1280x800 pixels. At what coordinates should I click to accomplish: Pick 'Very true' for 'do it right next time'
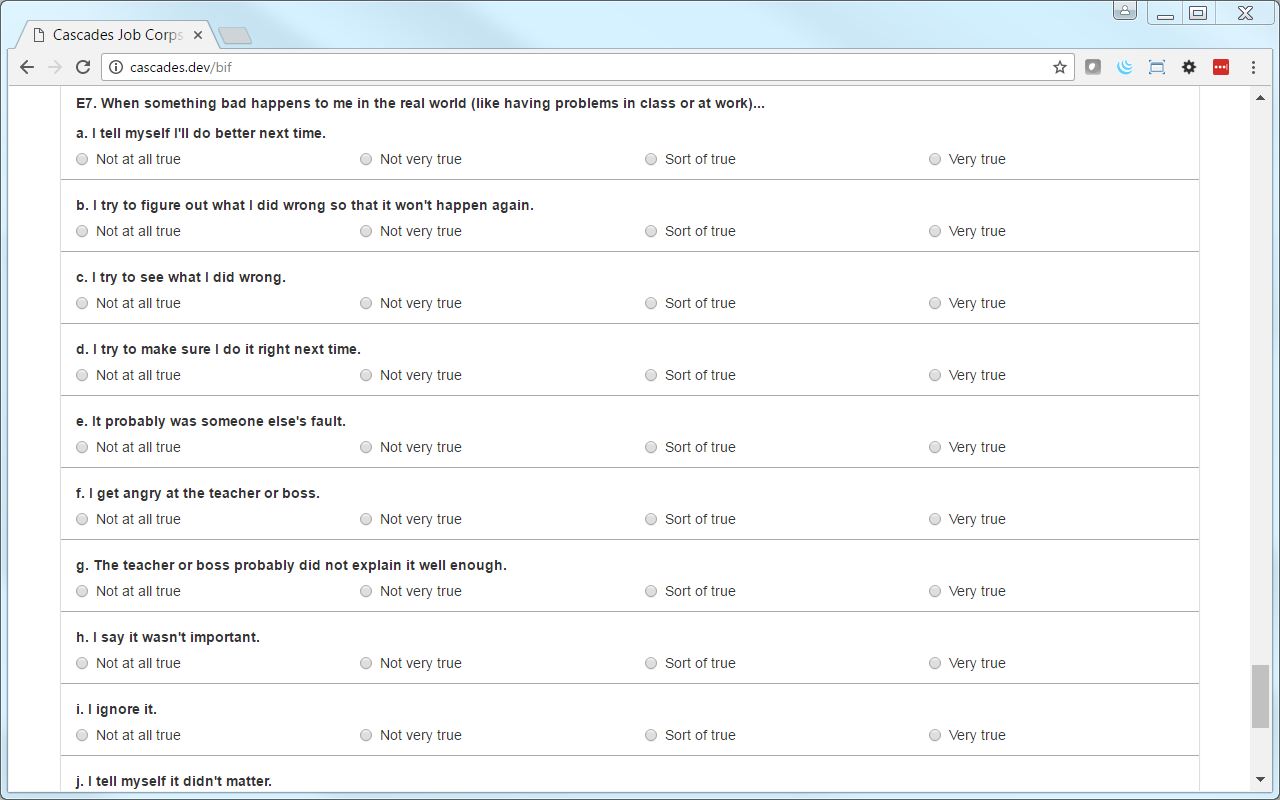(x=935, y=375)
